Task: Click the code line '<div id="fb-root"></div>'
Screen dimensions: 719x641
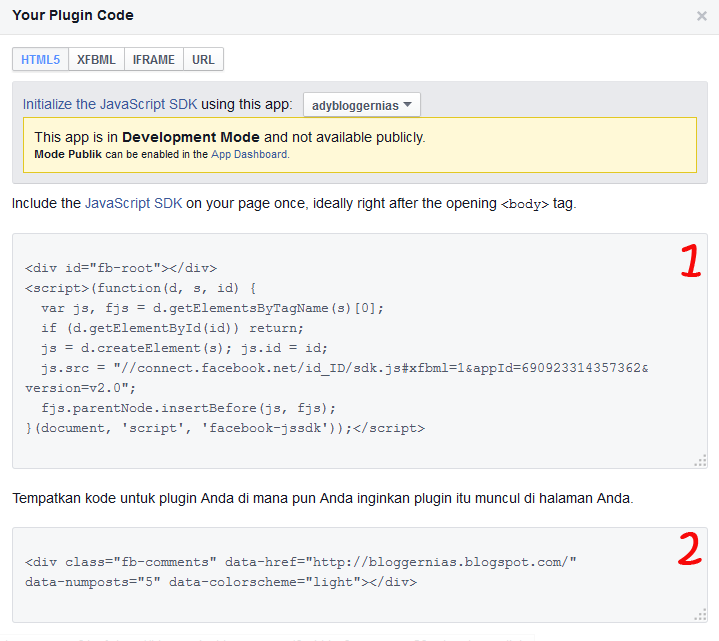Action: 121,268
